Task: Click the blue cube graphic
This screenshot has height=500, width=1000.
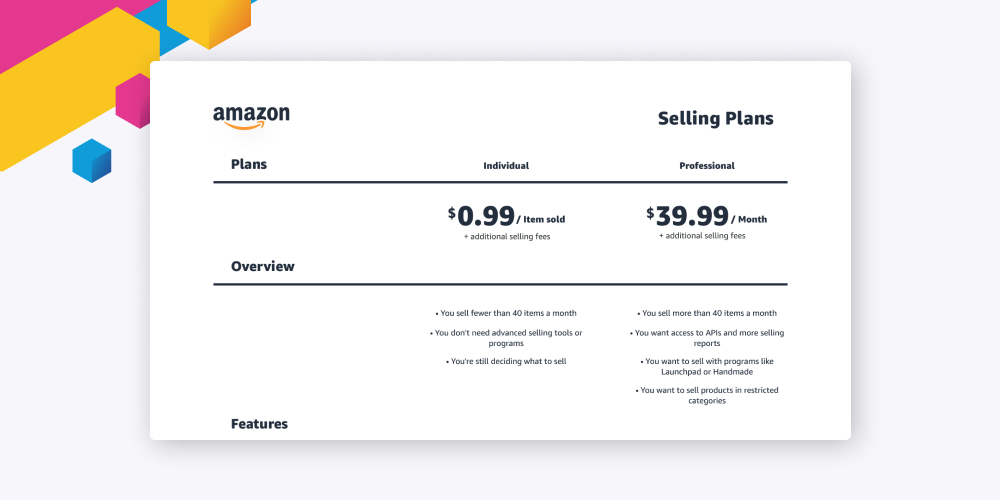Action: coord(92,161)
